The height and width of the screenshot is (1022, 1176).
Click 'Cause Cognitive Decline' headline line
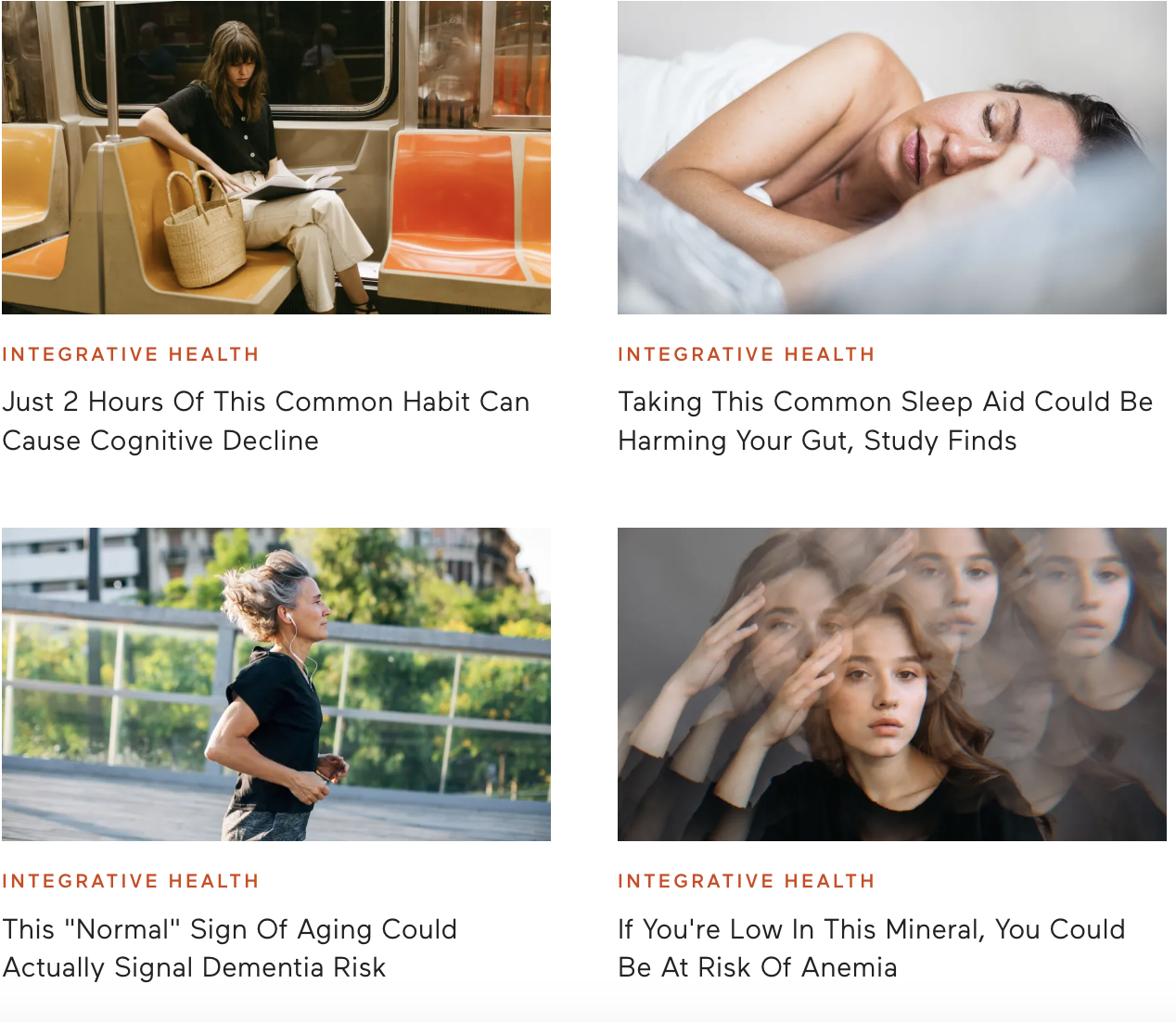160,441
